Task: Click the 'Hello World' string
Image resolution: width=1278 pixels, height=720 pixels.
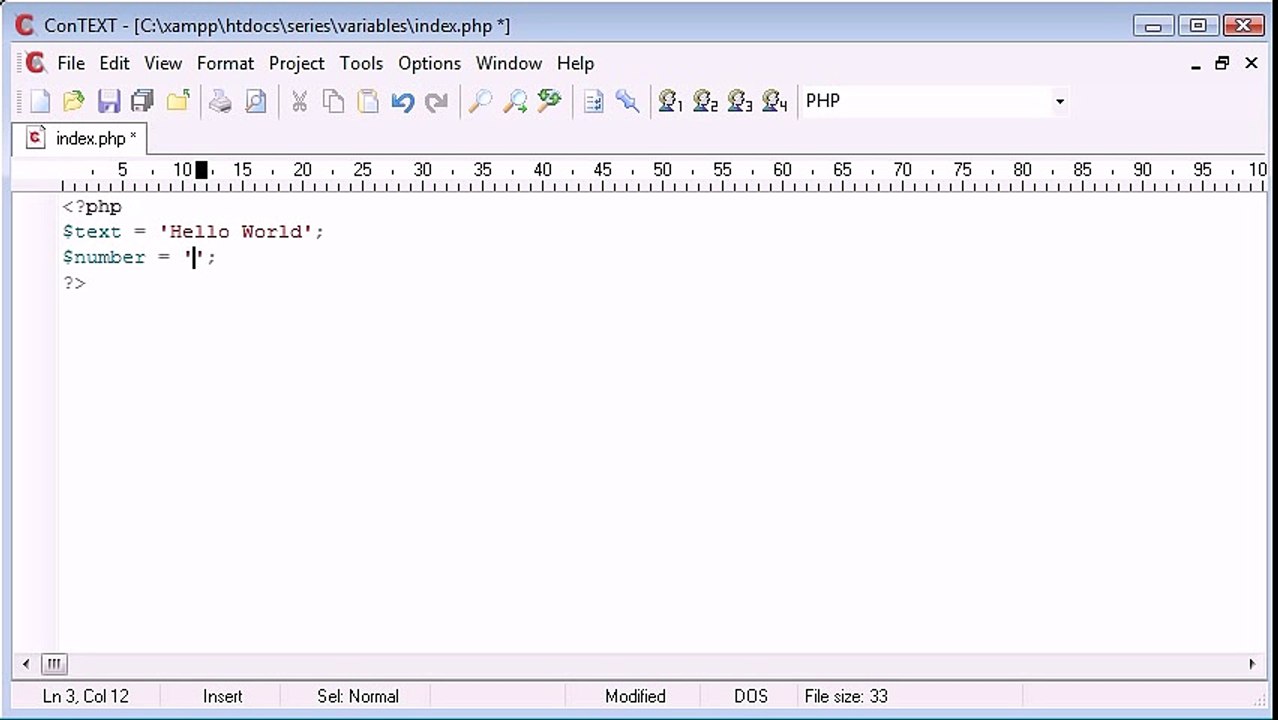Action: coord(236,232)
